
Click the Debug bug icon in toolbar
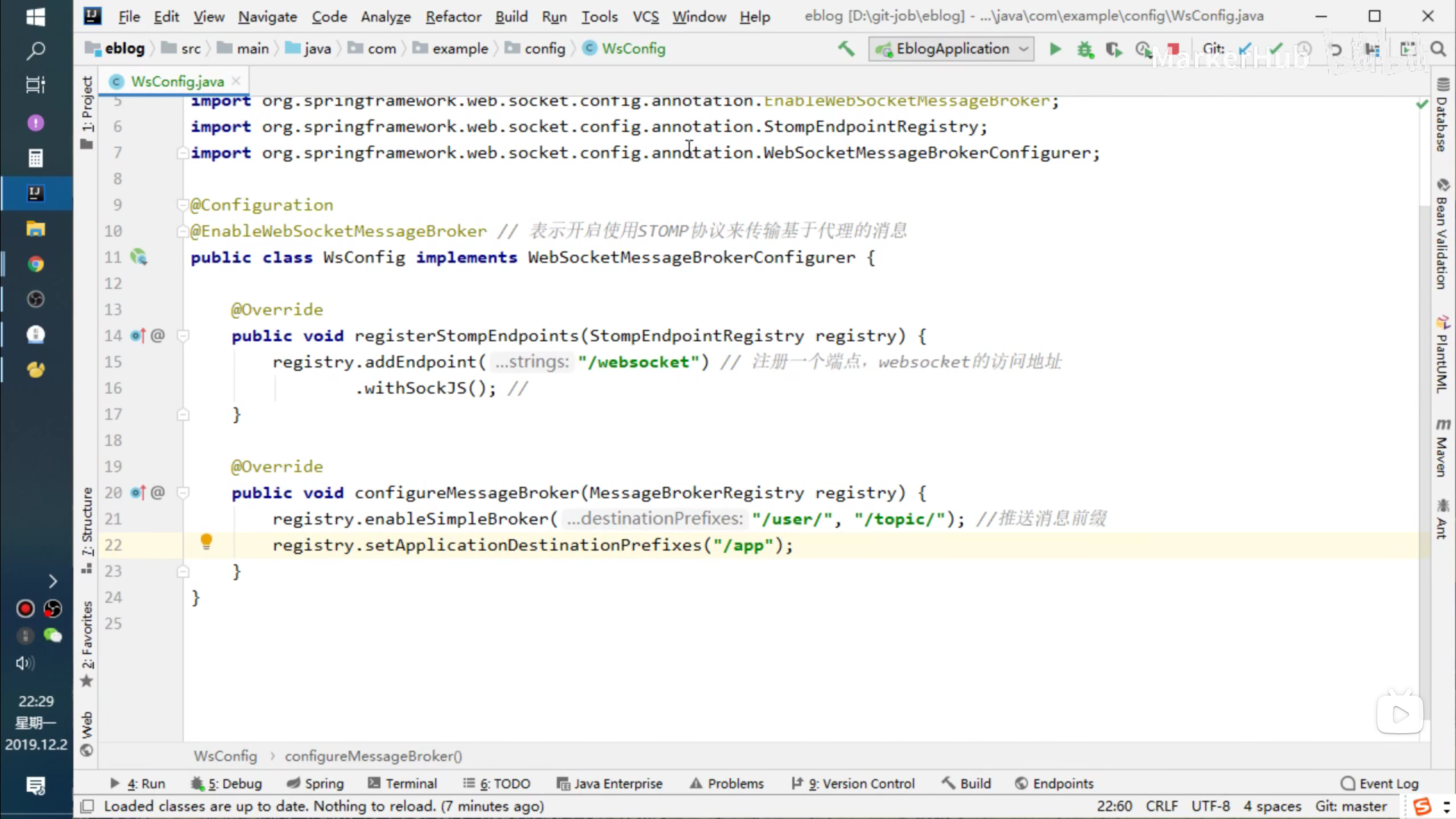click(x=1085, y=49)
